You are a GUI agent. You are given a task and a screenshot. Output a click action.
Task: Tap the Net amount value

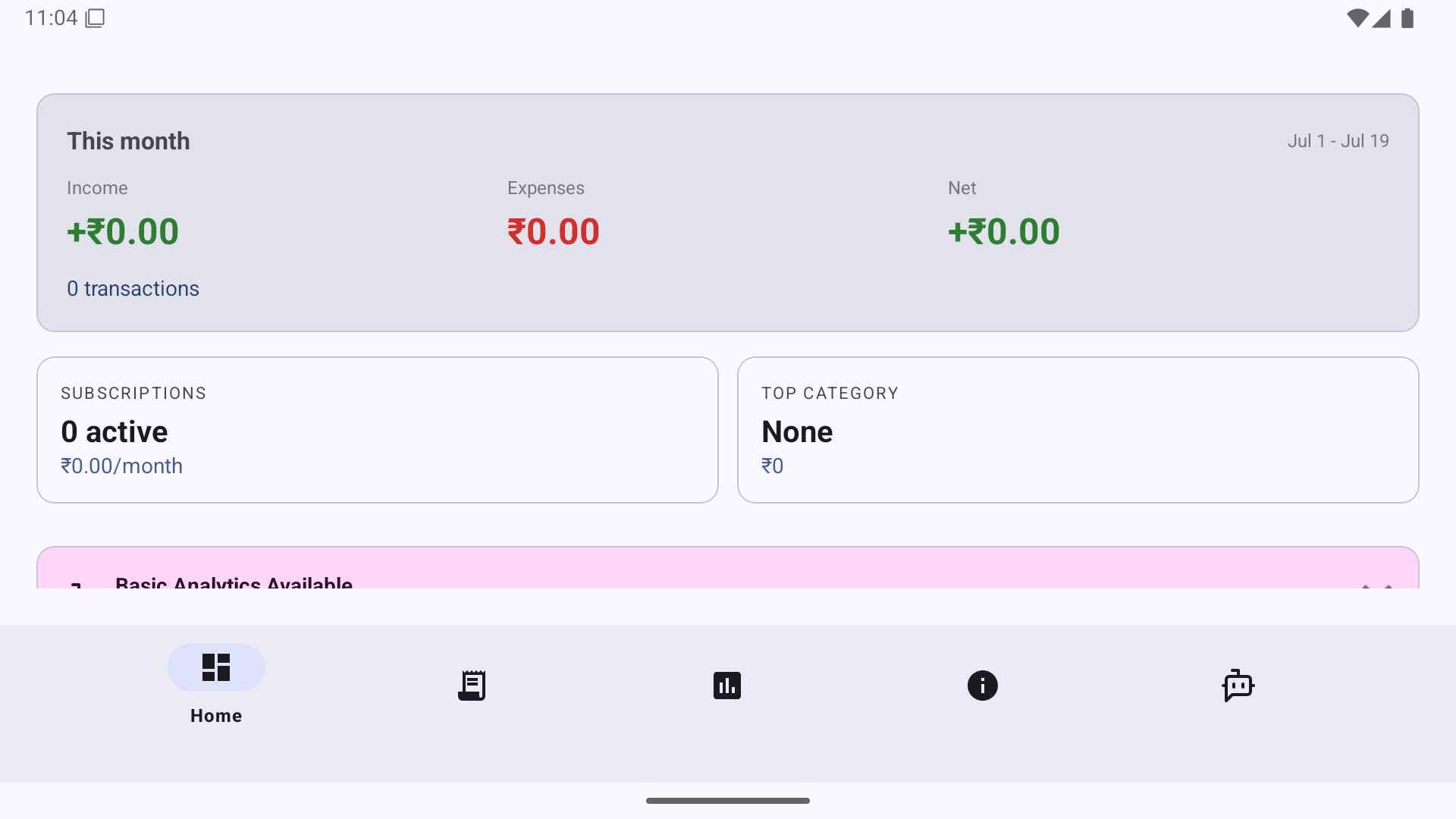click(x=1003, y=232)
